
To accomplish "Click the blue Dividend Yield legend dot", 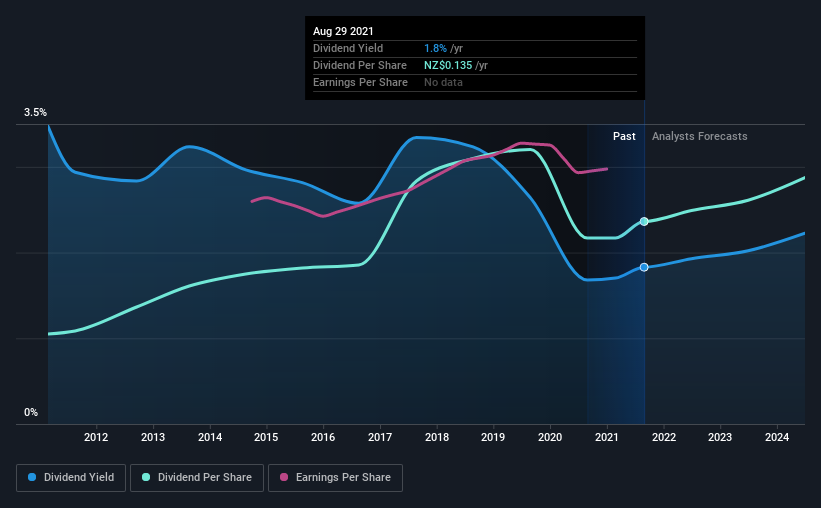I will [x=32, y=477].
